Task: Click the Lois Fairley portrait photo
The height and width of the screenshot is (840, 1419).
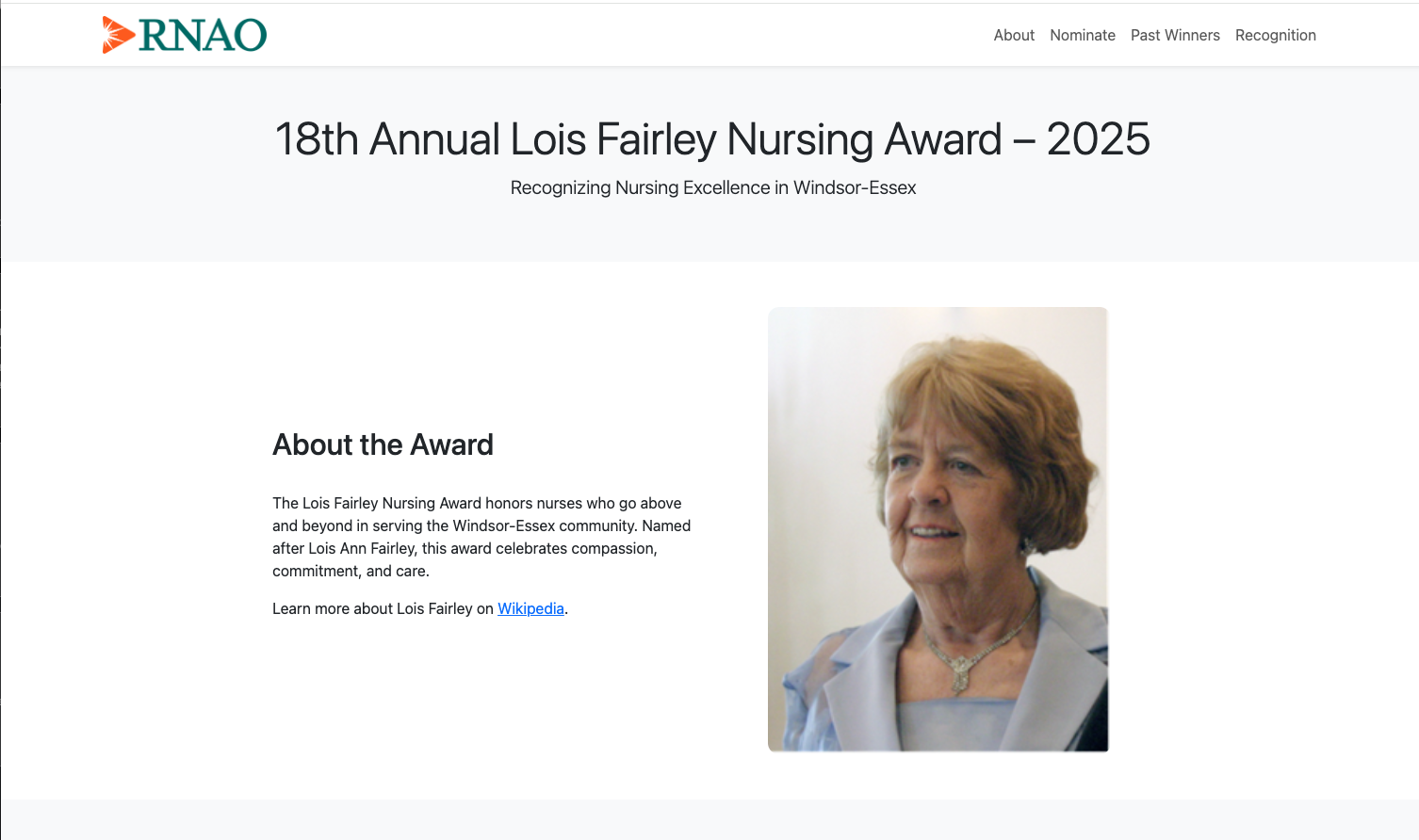Action: point(938,527)
